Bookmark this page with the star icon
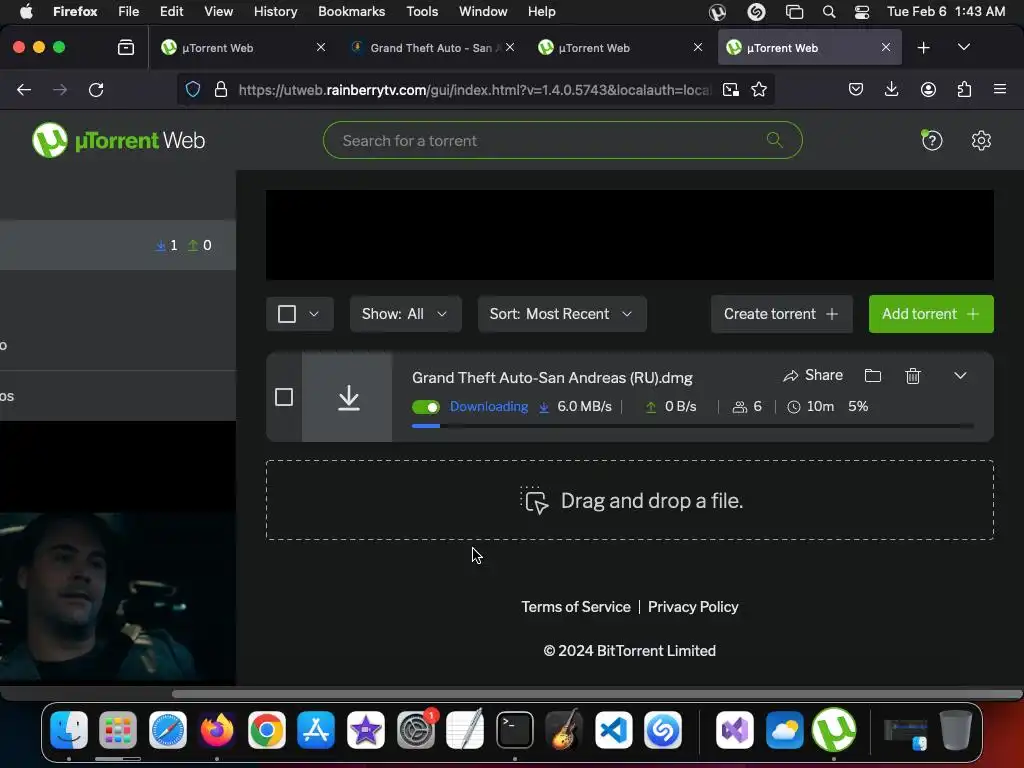The height and width of the screenshot is (768, 1024). click(759, 89)
